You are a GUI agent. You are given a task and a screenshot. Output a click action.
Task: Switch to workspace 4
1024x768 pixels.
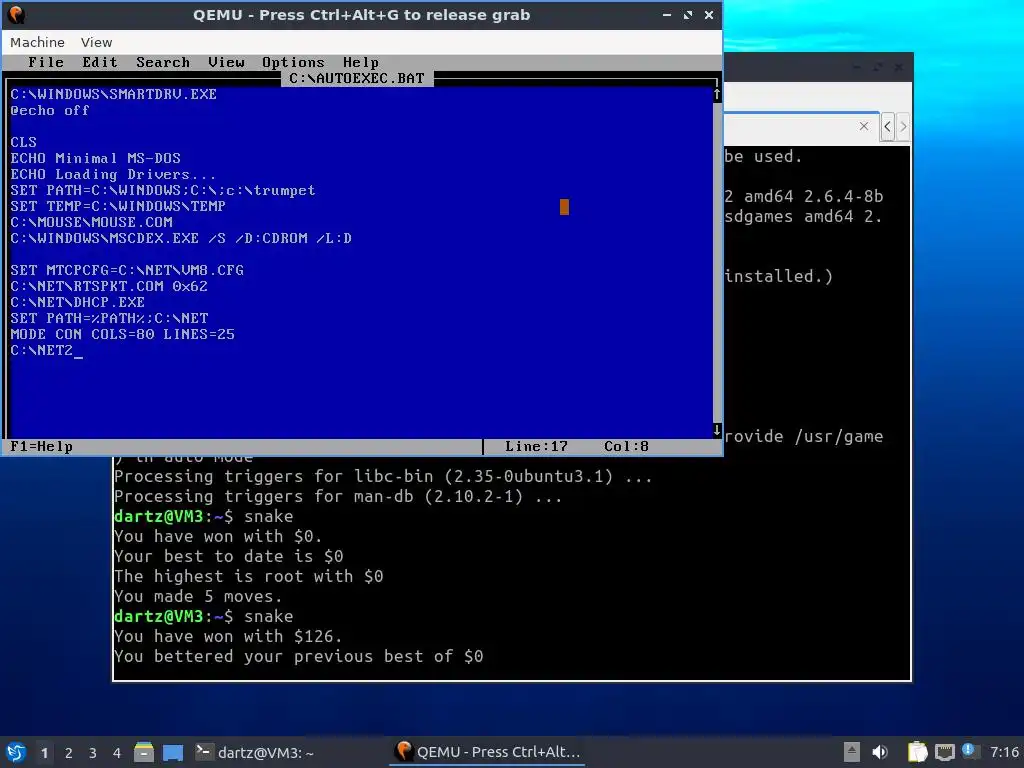tap(117, 753)
